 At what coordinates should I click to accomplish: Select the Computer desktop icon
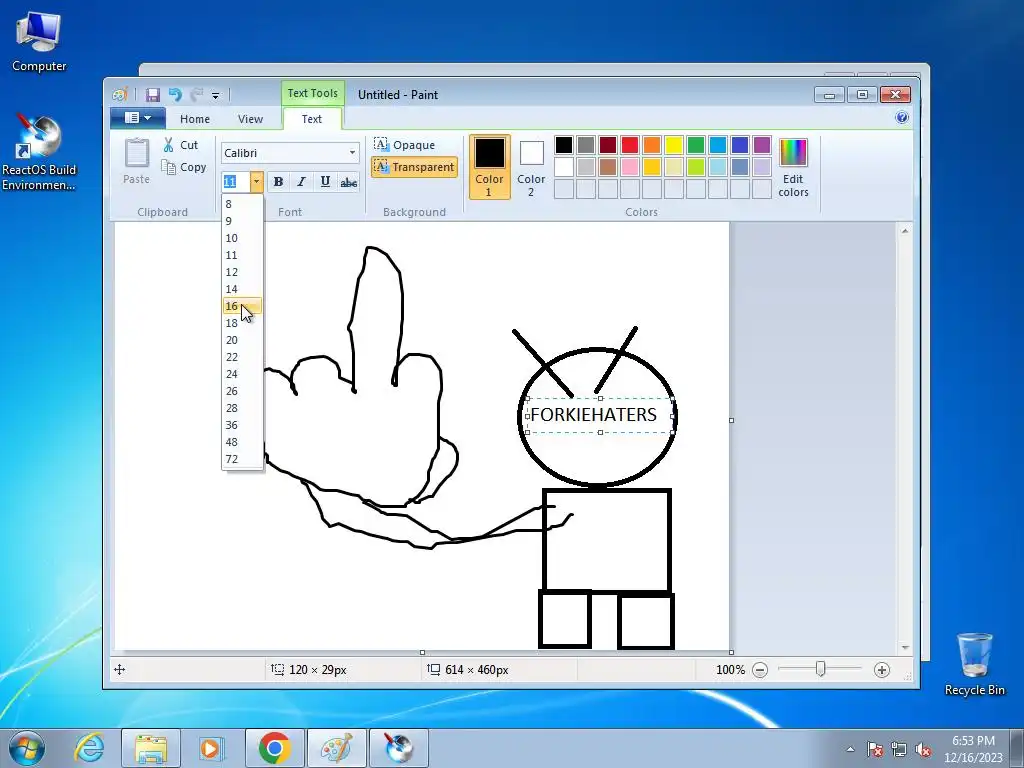coord(39,41)
